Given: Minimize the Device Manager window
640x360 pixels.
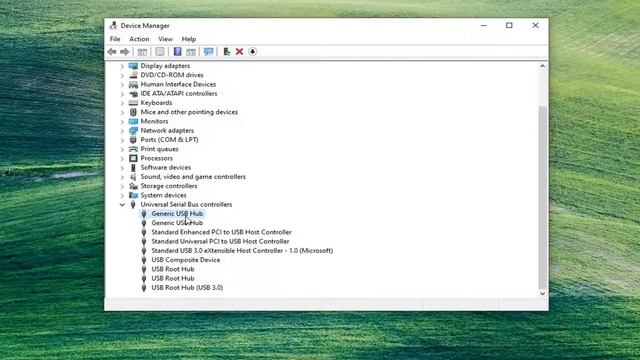Looking at the screenshot, I should click(x=484, y=25).
